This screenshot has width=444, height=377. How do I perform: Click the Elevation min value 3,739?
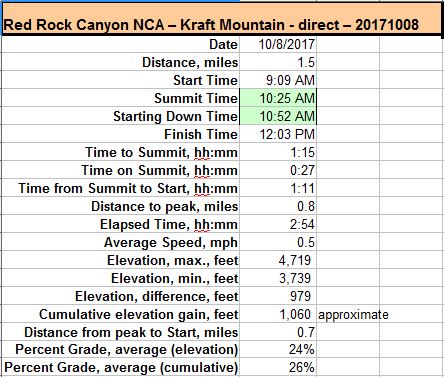coord(278,278)
